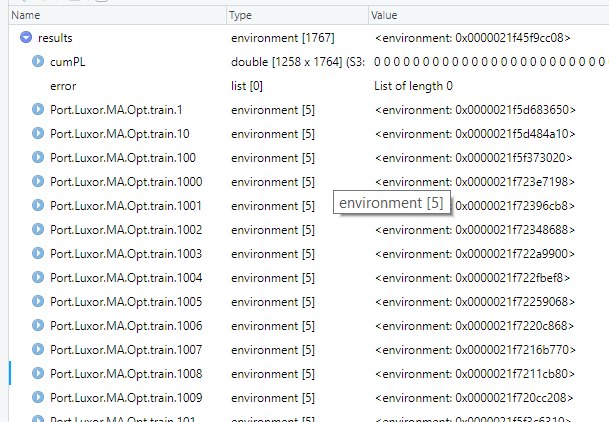This screenshot has height=422, width=609.
Task: Select Port.Luxor.MA.Opt.train.1009 name
Action: pos(126,398)
